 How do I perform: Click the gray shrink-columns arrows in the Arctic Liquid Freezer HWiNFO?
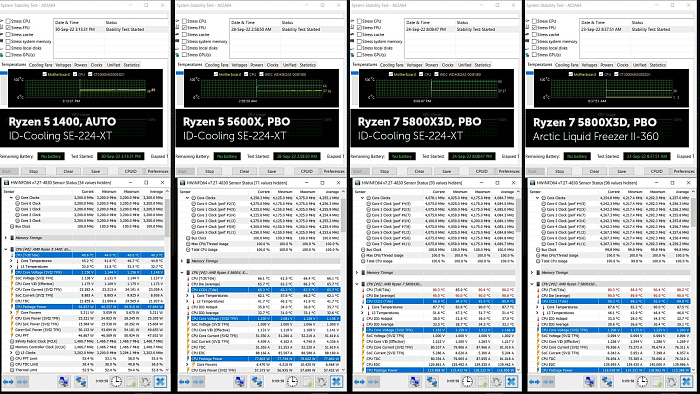(x=548, y=382)
